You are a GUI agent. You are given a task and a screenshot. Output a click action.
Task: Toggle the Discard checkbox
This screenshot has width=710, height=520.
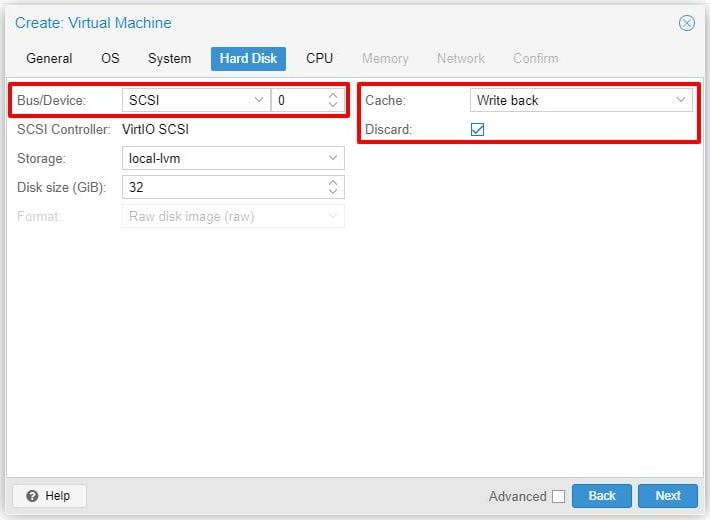478,129
